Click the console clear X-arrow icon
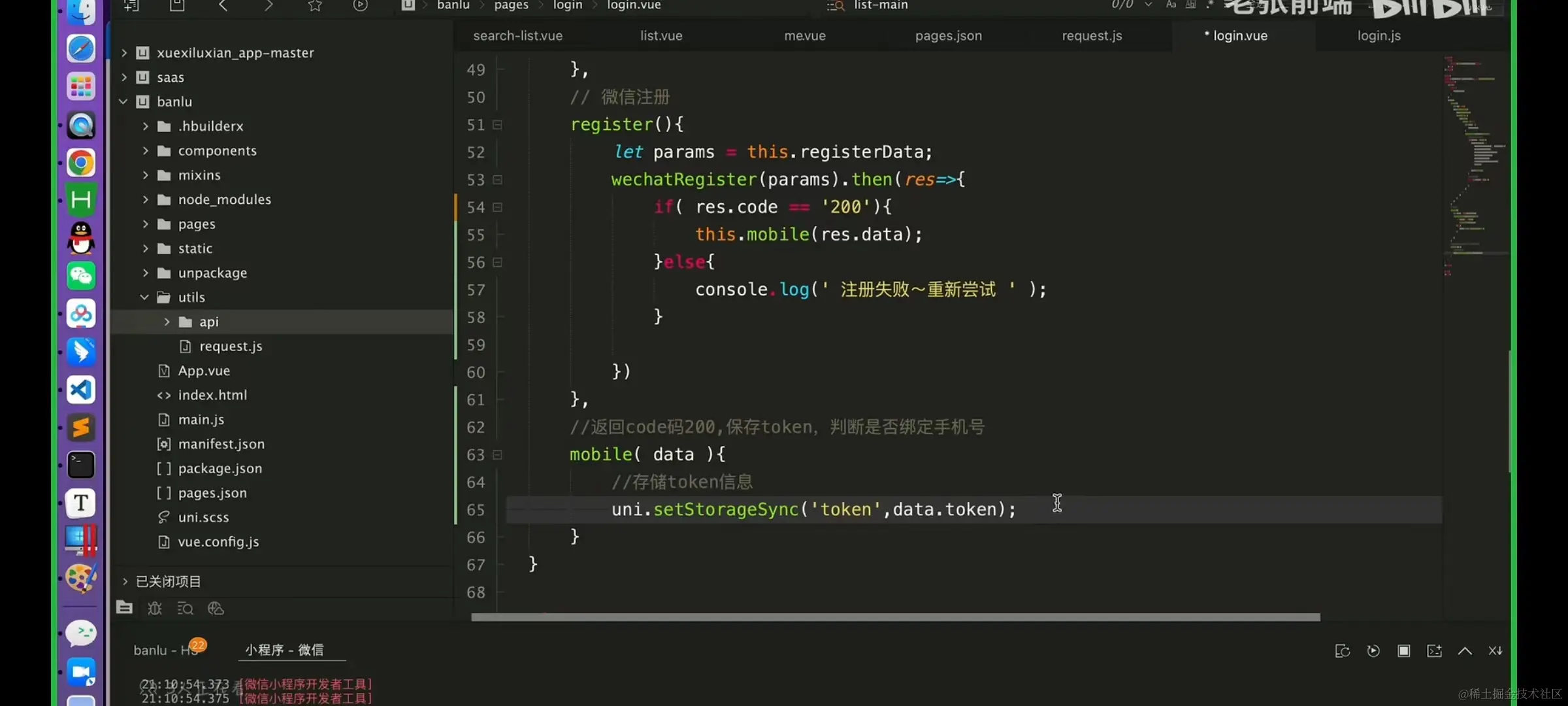 pyautogui.click(x=1495, y=651)
